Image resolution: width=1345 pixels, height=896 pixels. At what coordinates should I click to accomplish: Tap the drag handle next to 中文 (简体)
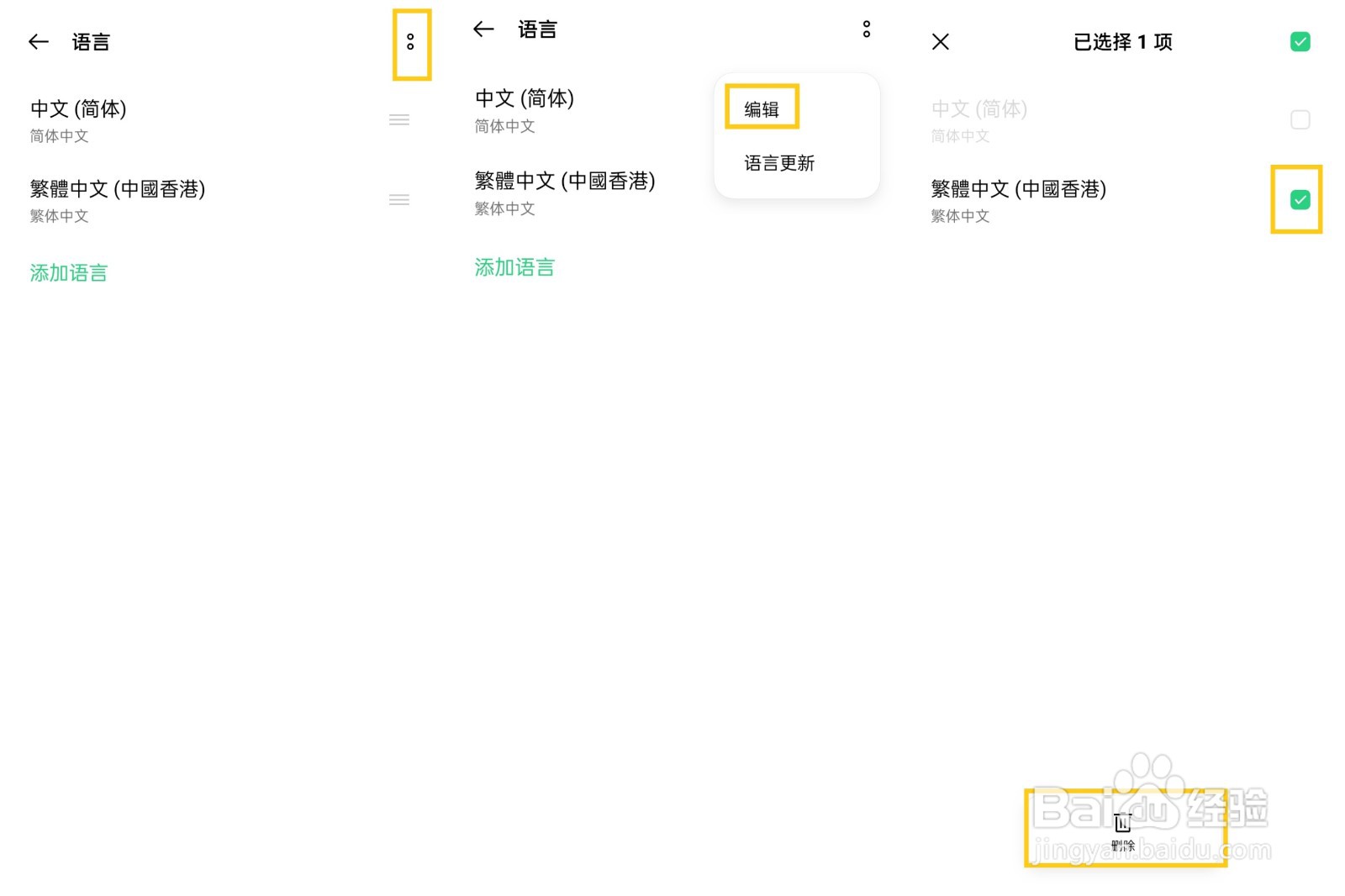click(399, 119)
